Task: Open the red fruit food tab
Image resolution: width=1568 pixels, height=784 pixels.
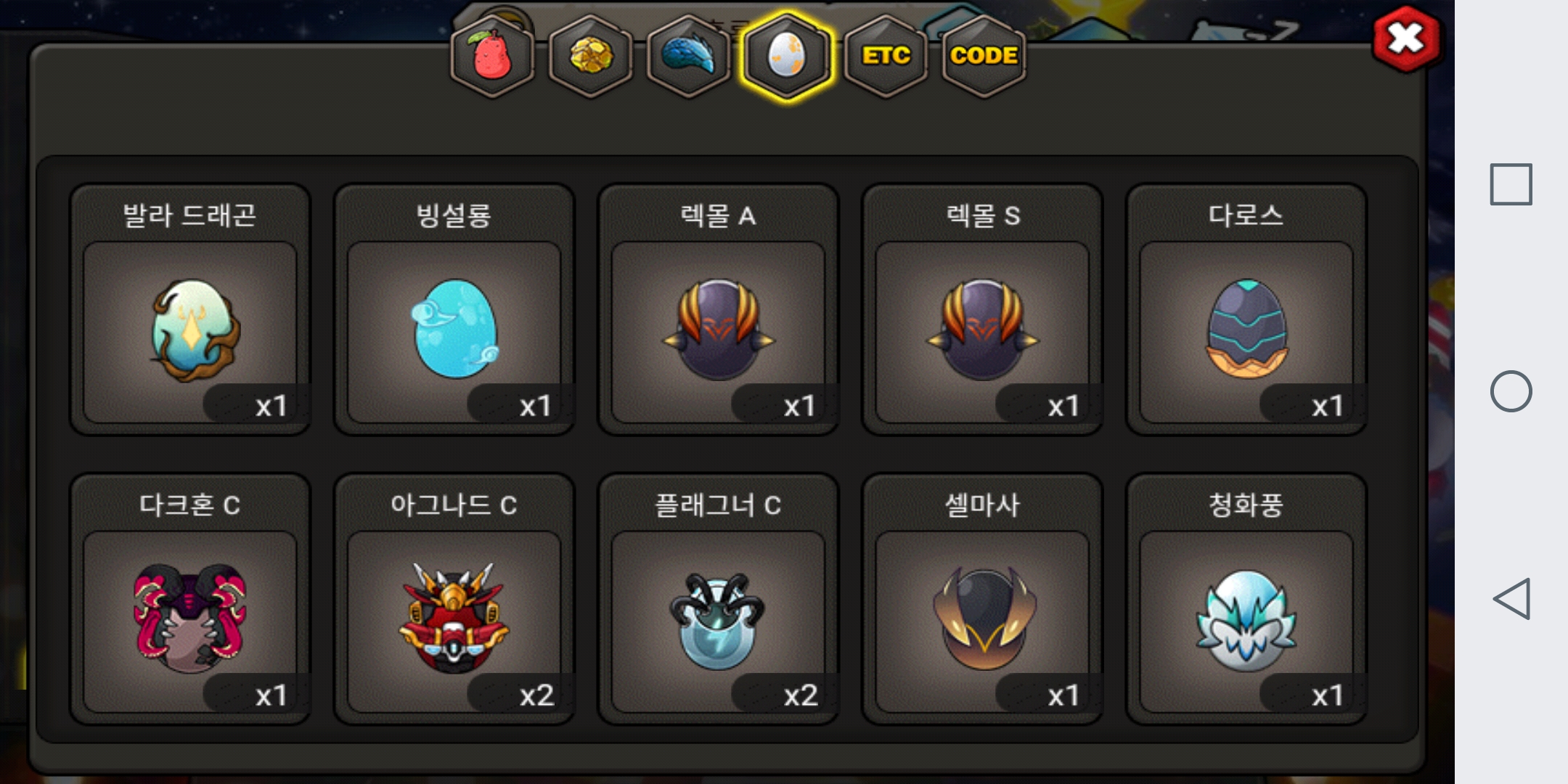Action: 492,56
